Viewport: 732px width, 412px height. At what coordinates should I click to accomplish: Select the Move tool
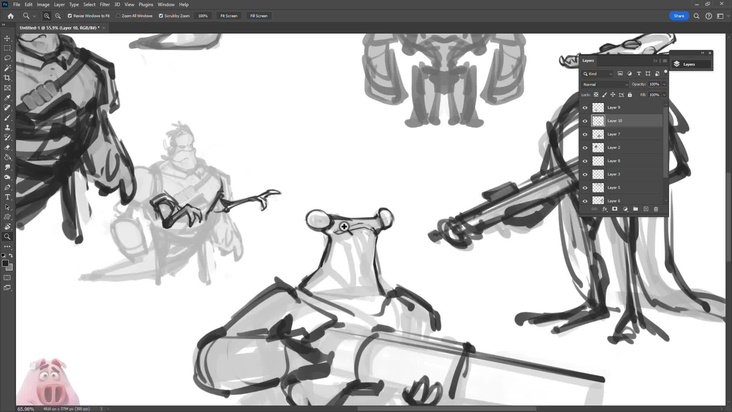click(7, 38)
